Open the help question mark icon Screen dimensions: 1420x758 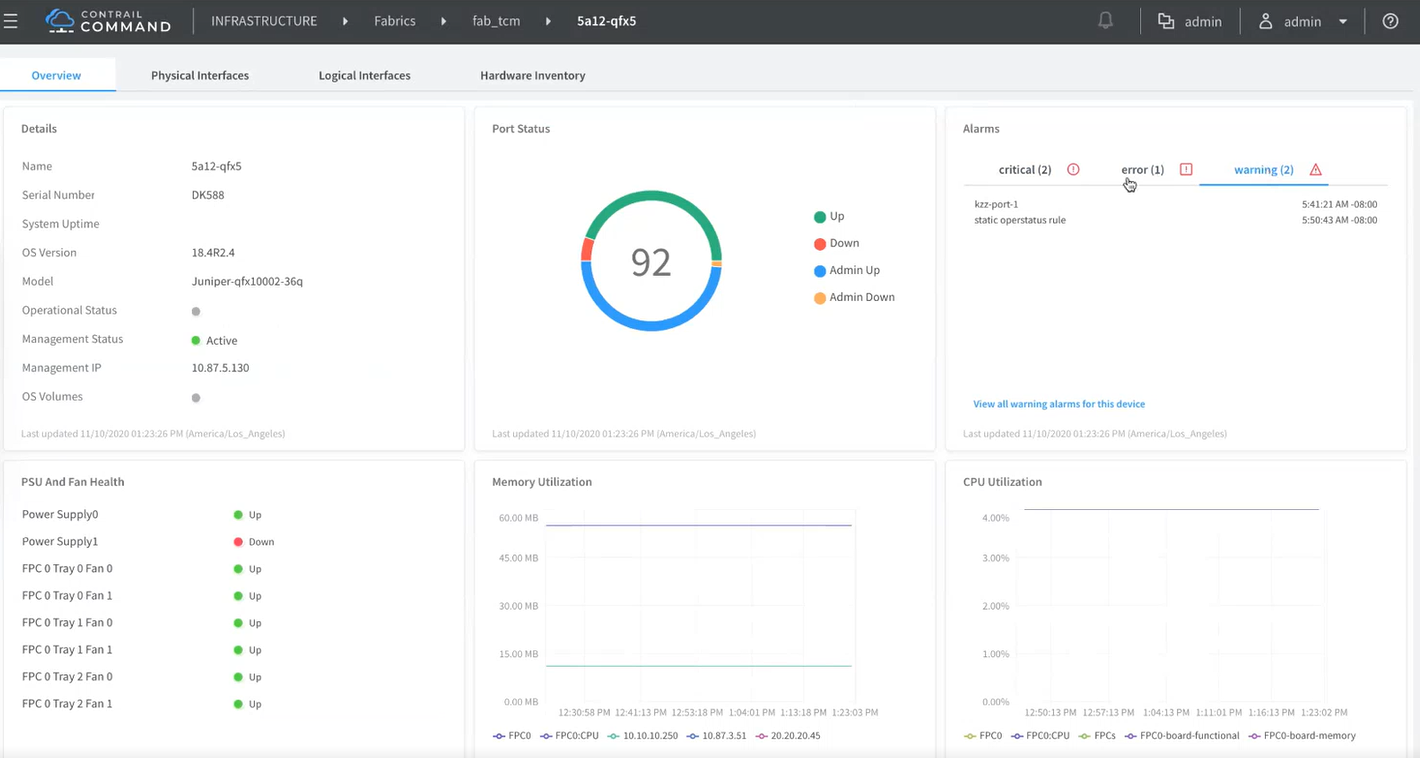click(1390, 21)
